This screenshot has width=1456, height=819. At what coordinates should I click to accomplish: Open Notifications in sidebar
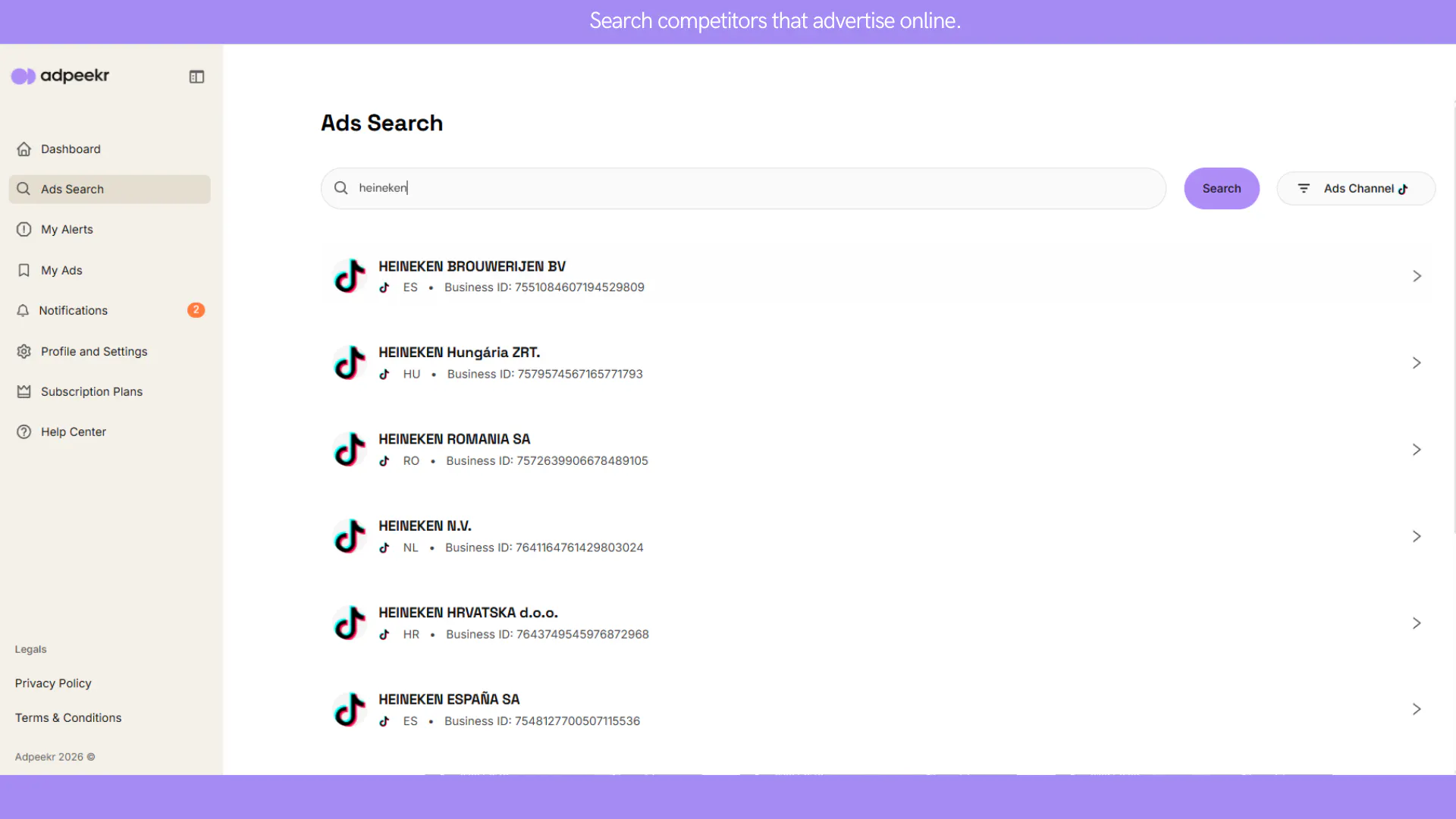pos(109,311)
